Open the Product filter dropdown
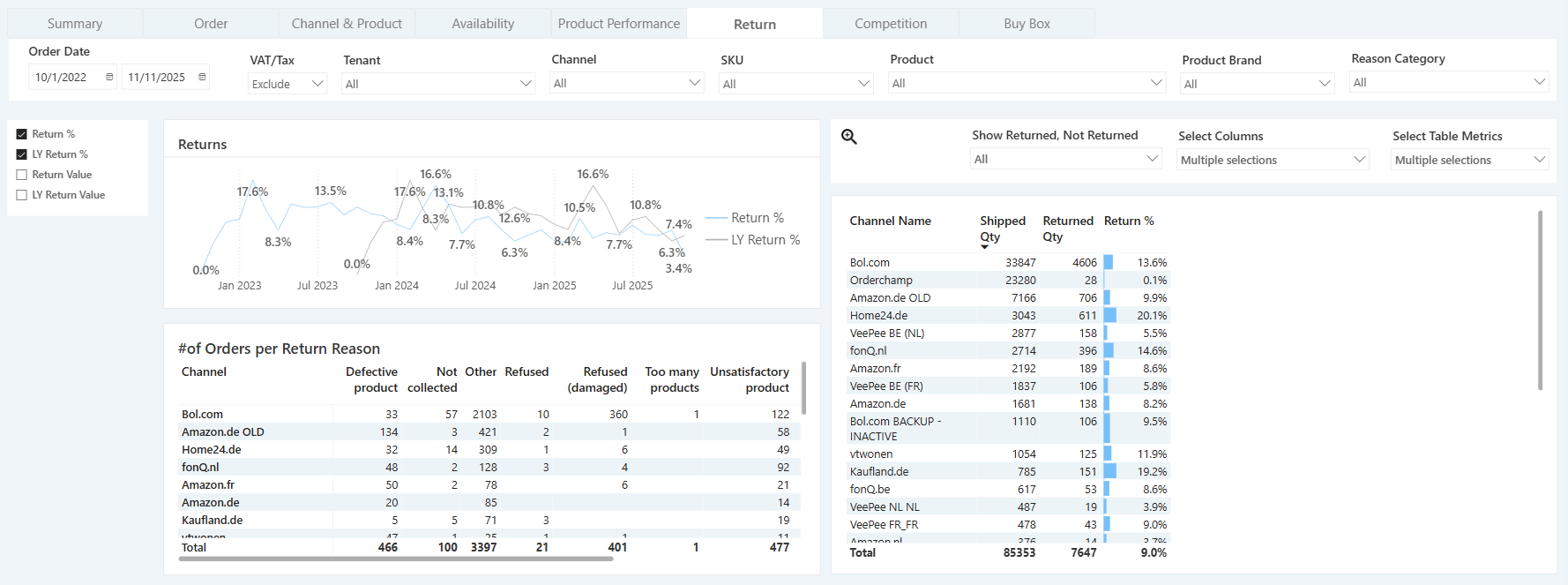This screenshot has height=585, width=1568. (x=1027, y=83)
